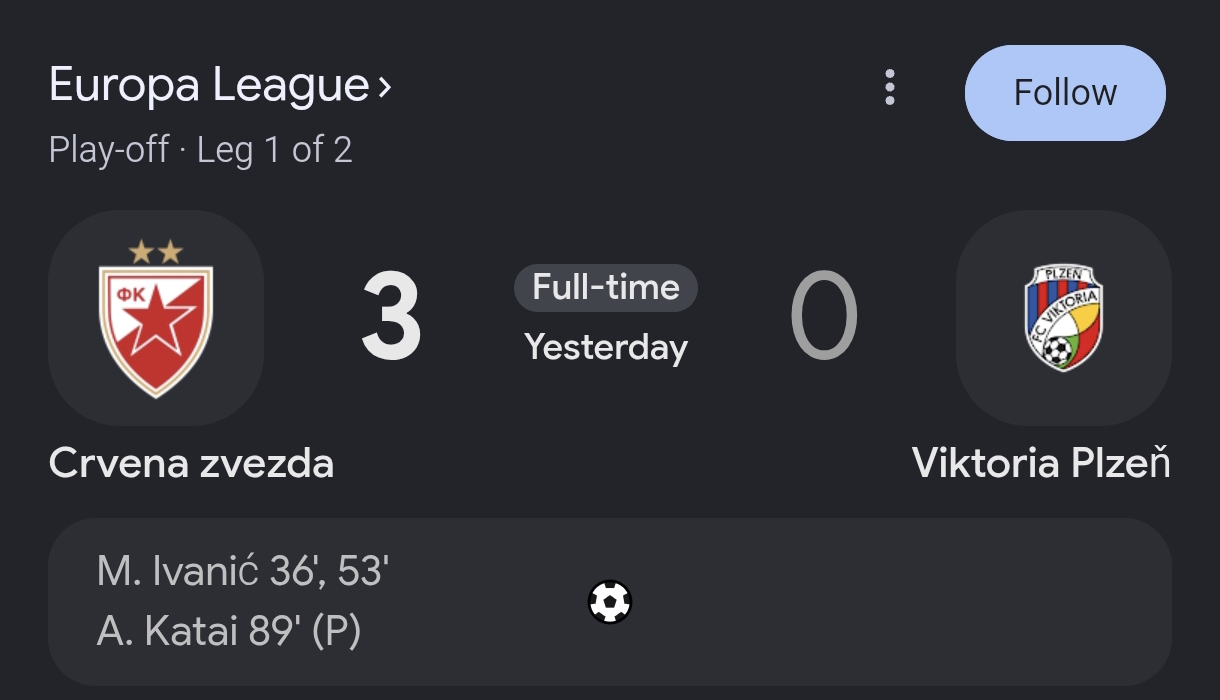Click the gold stars above Crvena zvezda crest

point(156,252)
